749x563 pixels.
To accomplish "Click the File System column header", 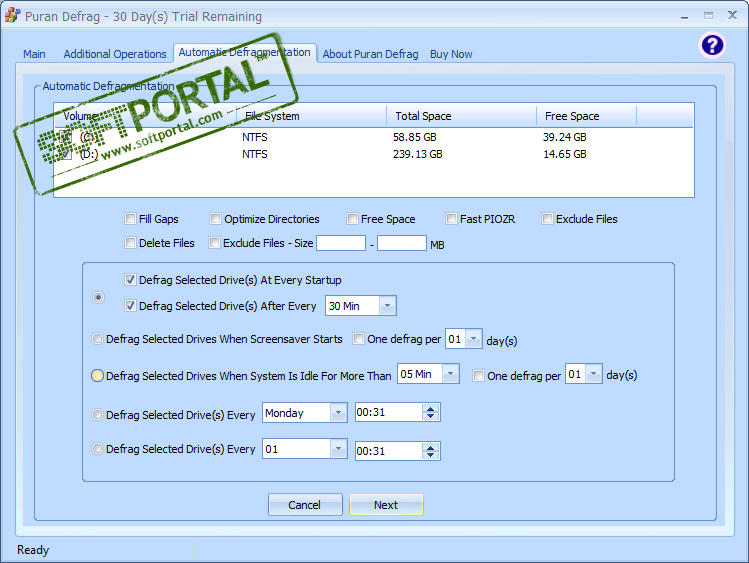I will [x=312, y=116].
